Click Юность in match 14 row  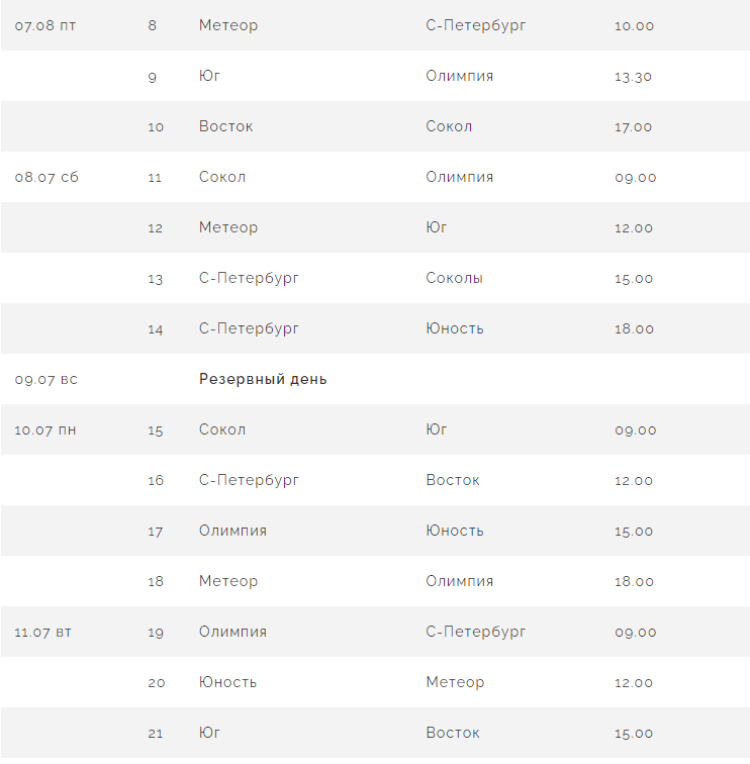tap(454, 329)
